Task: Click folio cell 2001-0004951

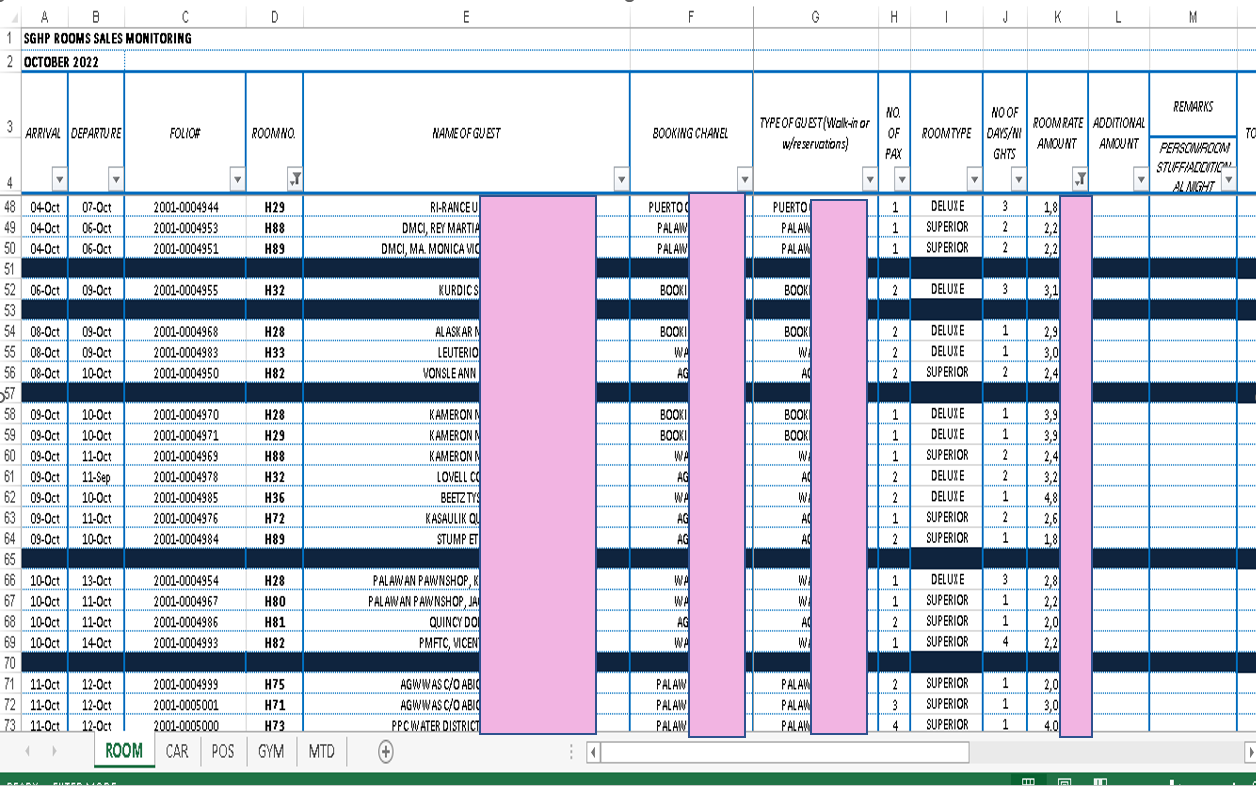Action: click(x=185, y=249)
